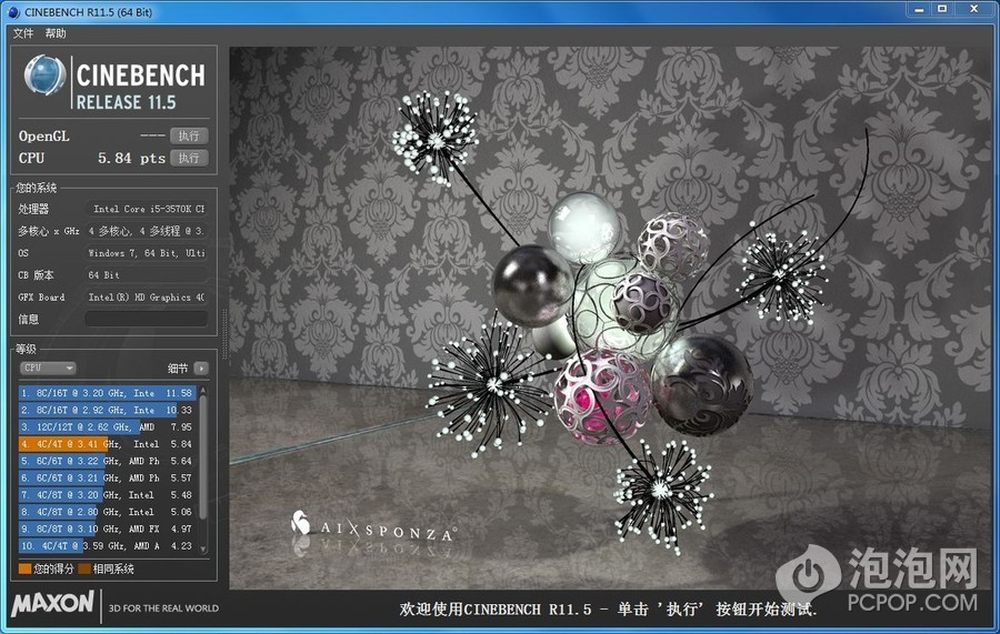Click the 细节 details arrow button
Viewport: 1000px width, 634px height.
(x=201, y=368)
